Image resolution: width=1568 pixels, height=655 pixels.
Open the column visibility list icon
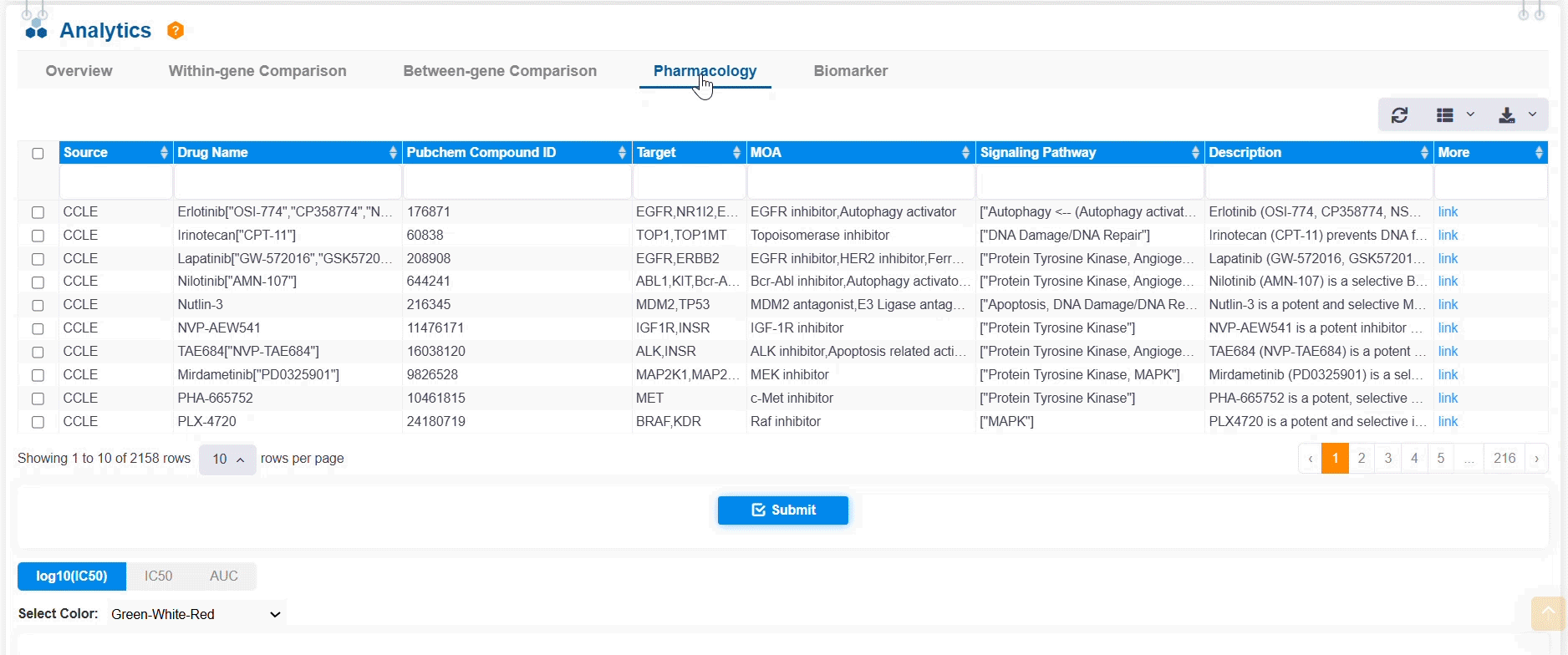pyautogui.click(x=1445, y=115)
